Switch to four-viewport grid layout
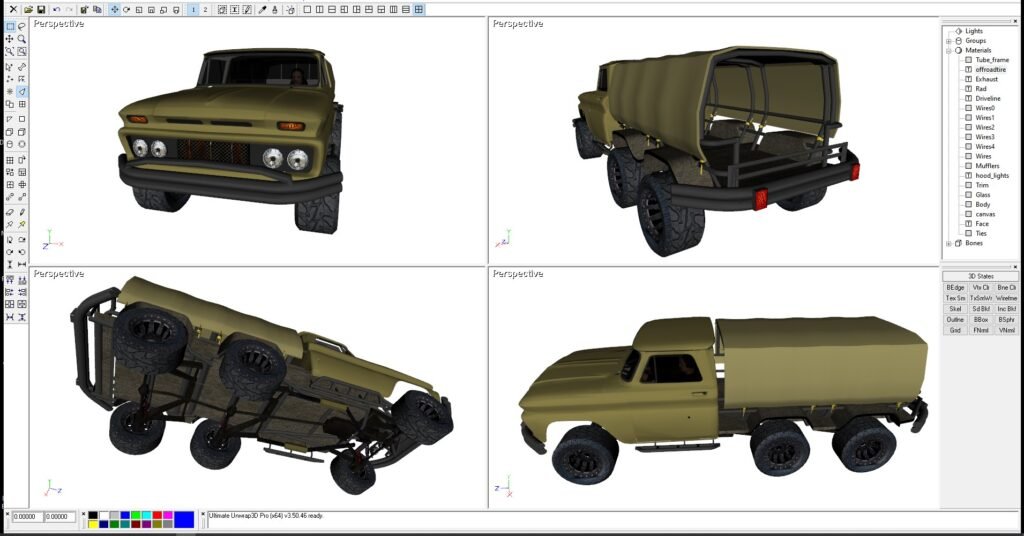The height and width of the screenshot is (536, 1024). click(x=419, y=9)
